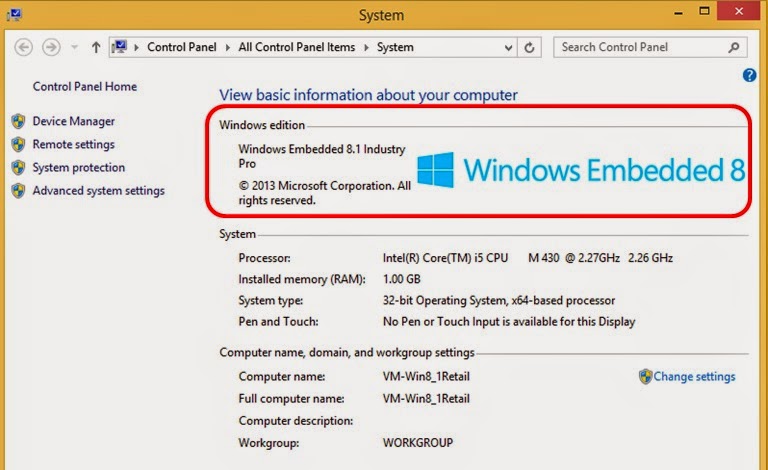Open Device Manager link

pos(73,121)
